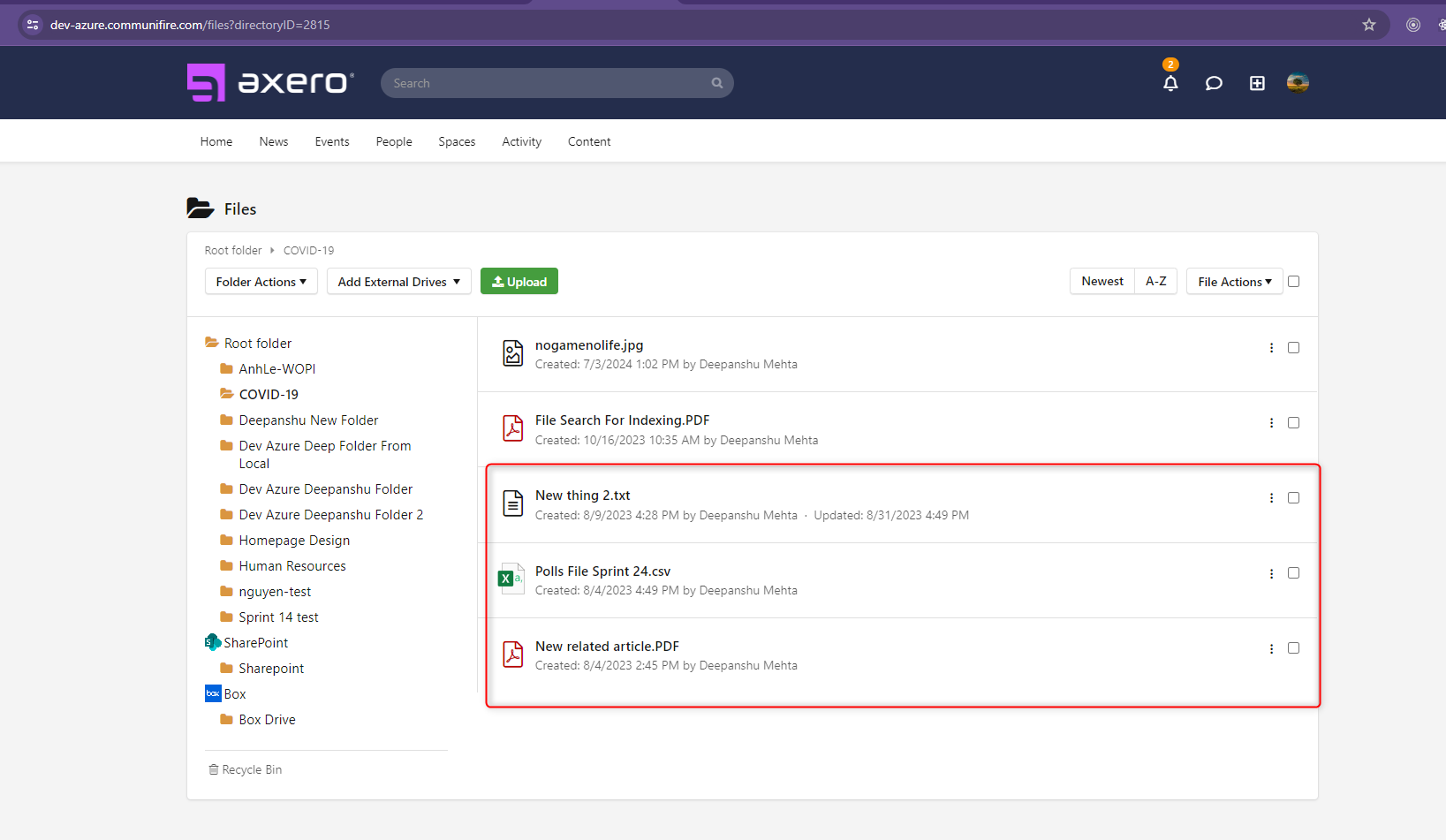Click the SharePoint drive icon
The height and width of the screenshot is (840, 1446).
pos(213,642)
